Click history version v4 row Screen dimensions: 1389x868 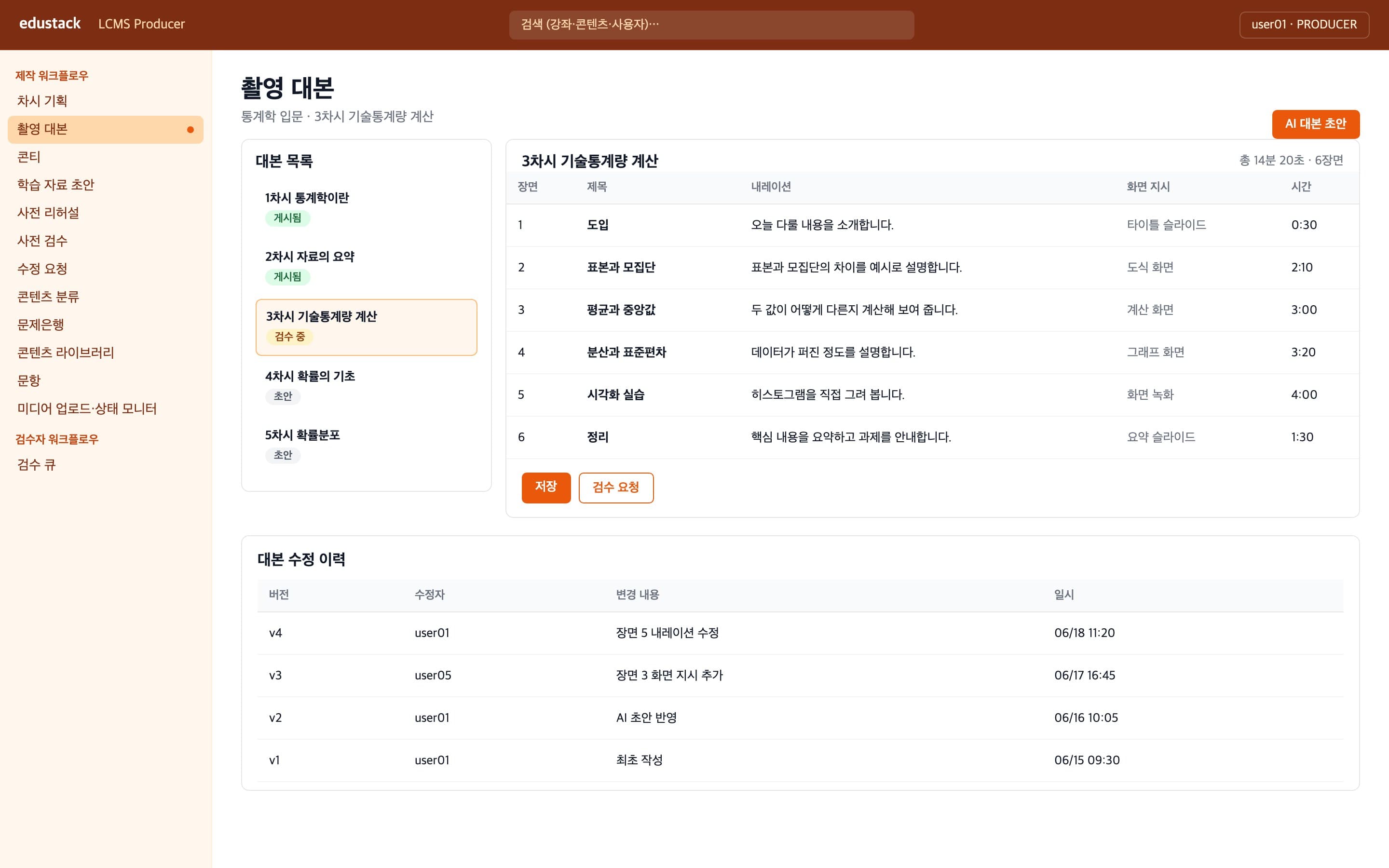point(800,633)
